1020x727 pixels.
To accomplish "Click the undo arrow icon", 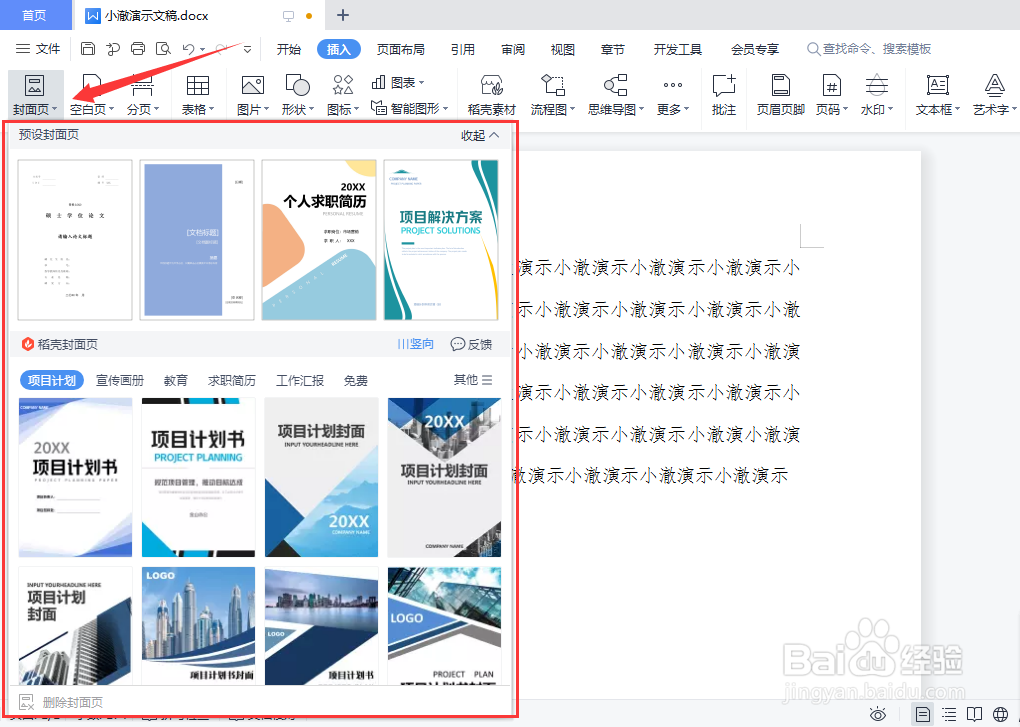I will pos(189,49).
